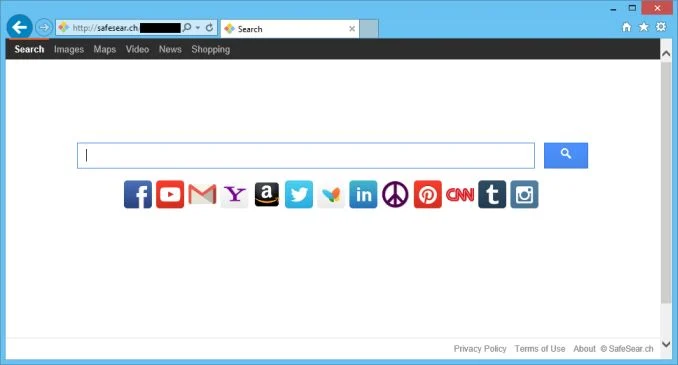Maximize the browser window
Viewport: 678px width, 365px height.
coord(632,8)
